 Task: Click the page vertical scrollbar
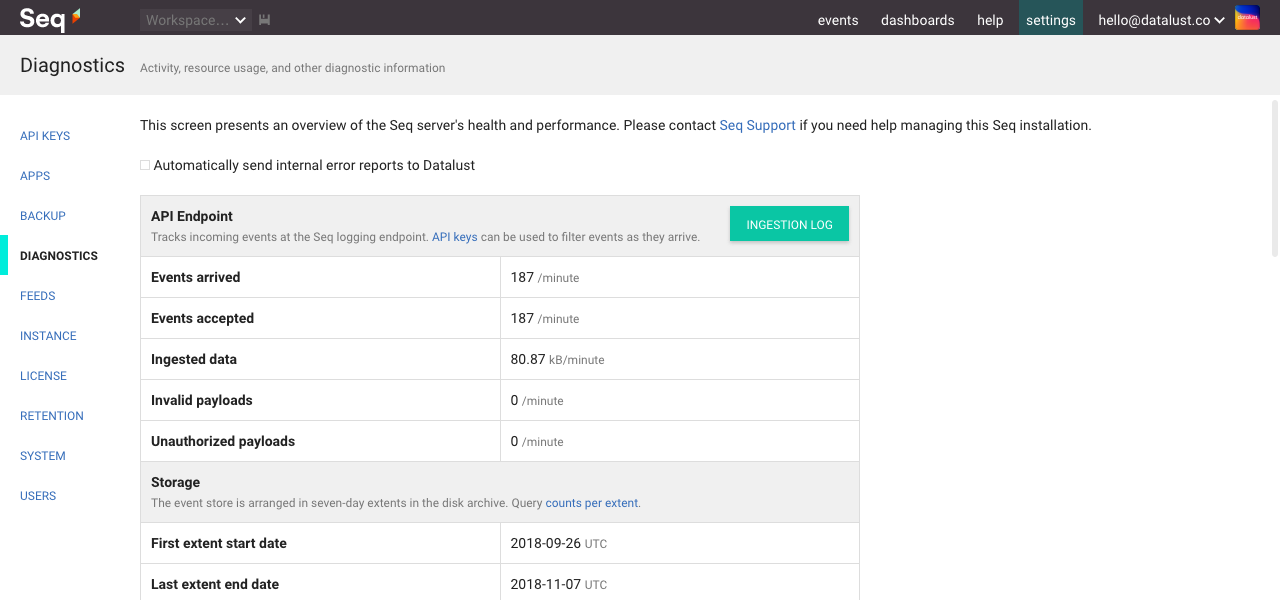click(1275, 178)
